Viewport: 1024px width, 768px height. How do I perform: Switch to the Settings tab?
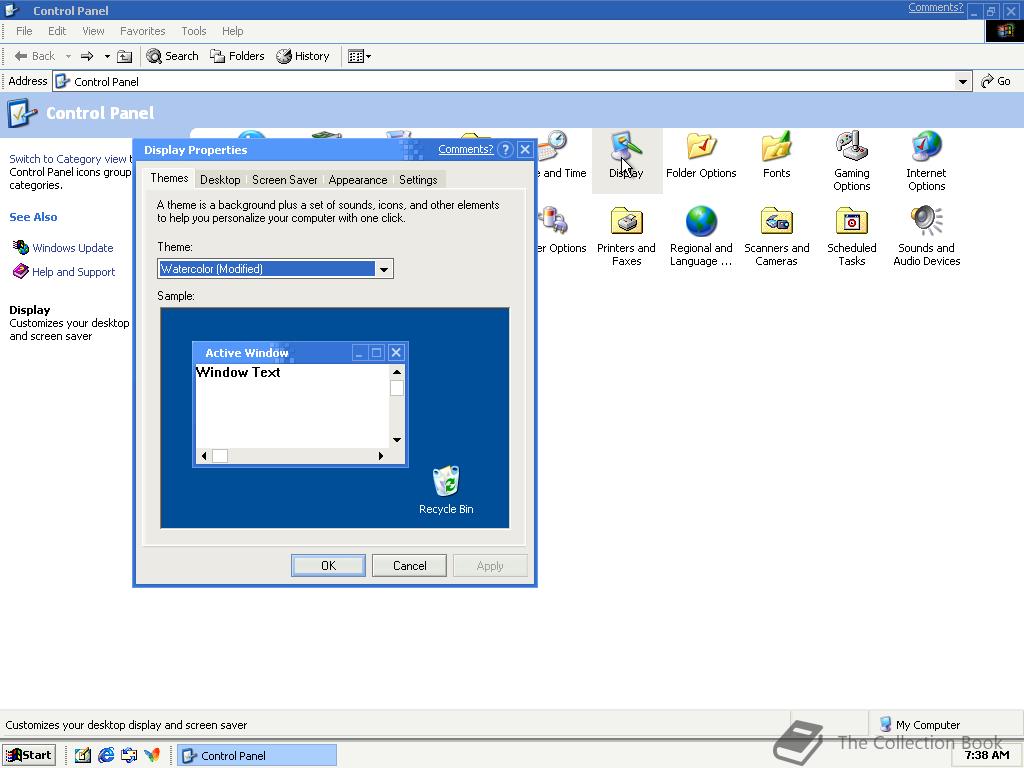click(418, 180)
